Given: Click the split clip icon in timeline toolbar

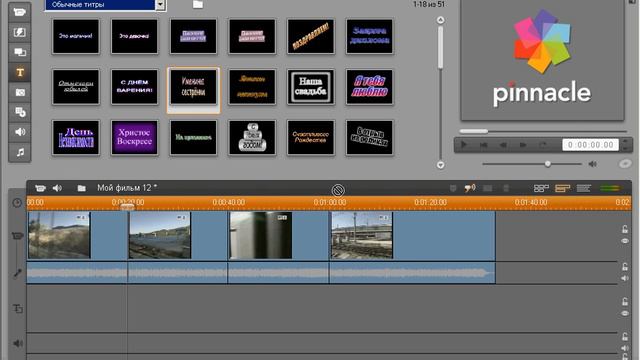Looking at the screenshot, I should 487,188.
